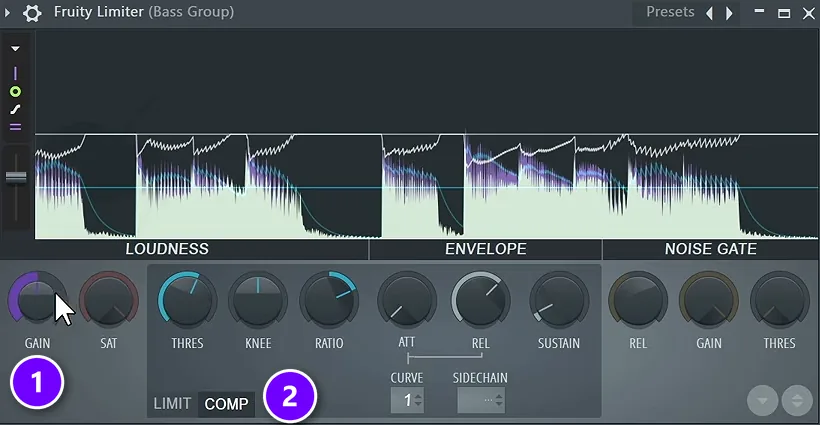This screenshot has width=820, height=425.
Task: Click the round down-arrow button
Action: coord(762,401)
